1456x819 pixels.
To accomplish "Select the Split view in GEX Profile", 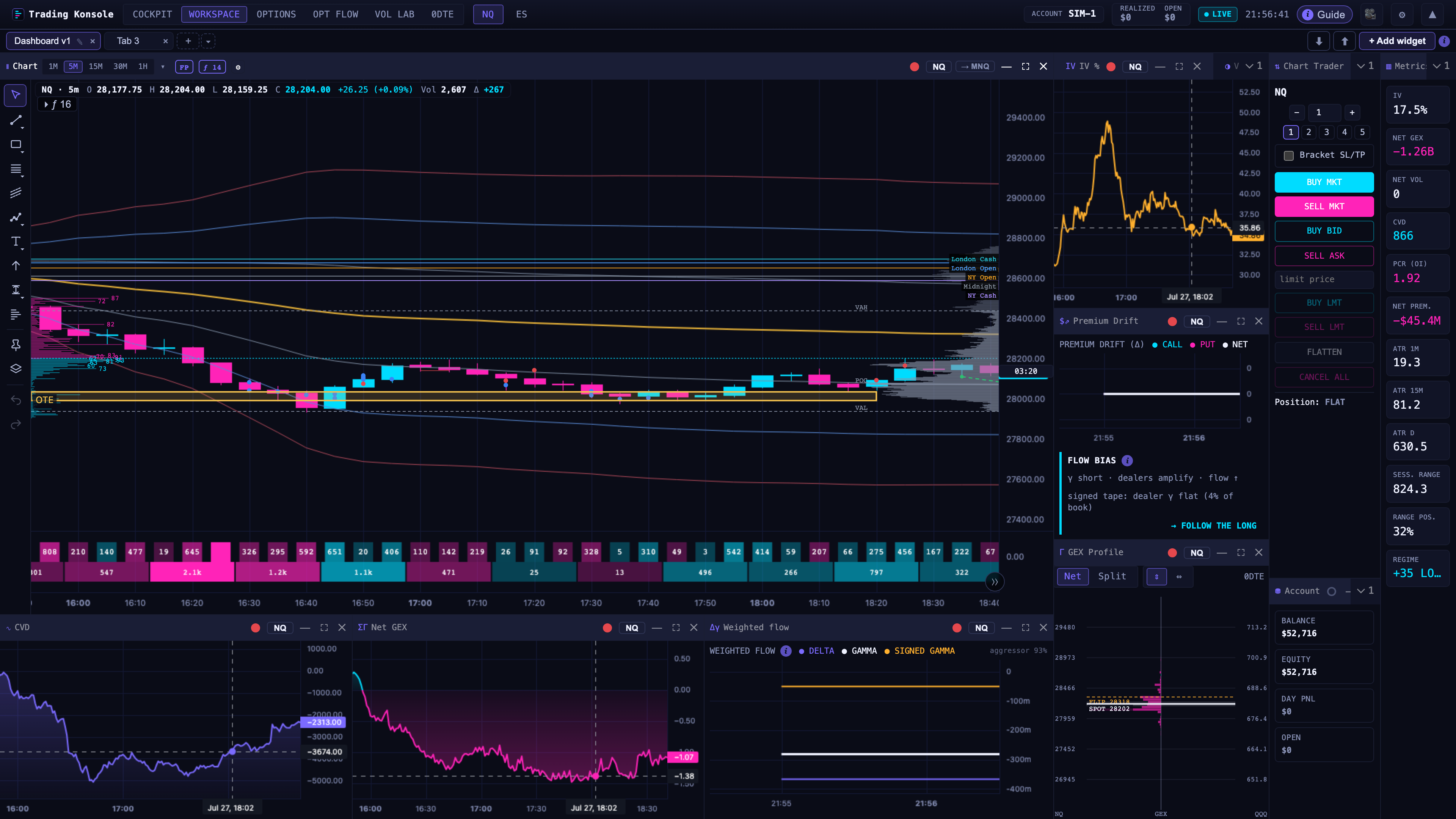I will (1112, 576).
